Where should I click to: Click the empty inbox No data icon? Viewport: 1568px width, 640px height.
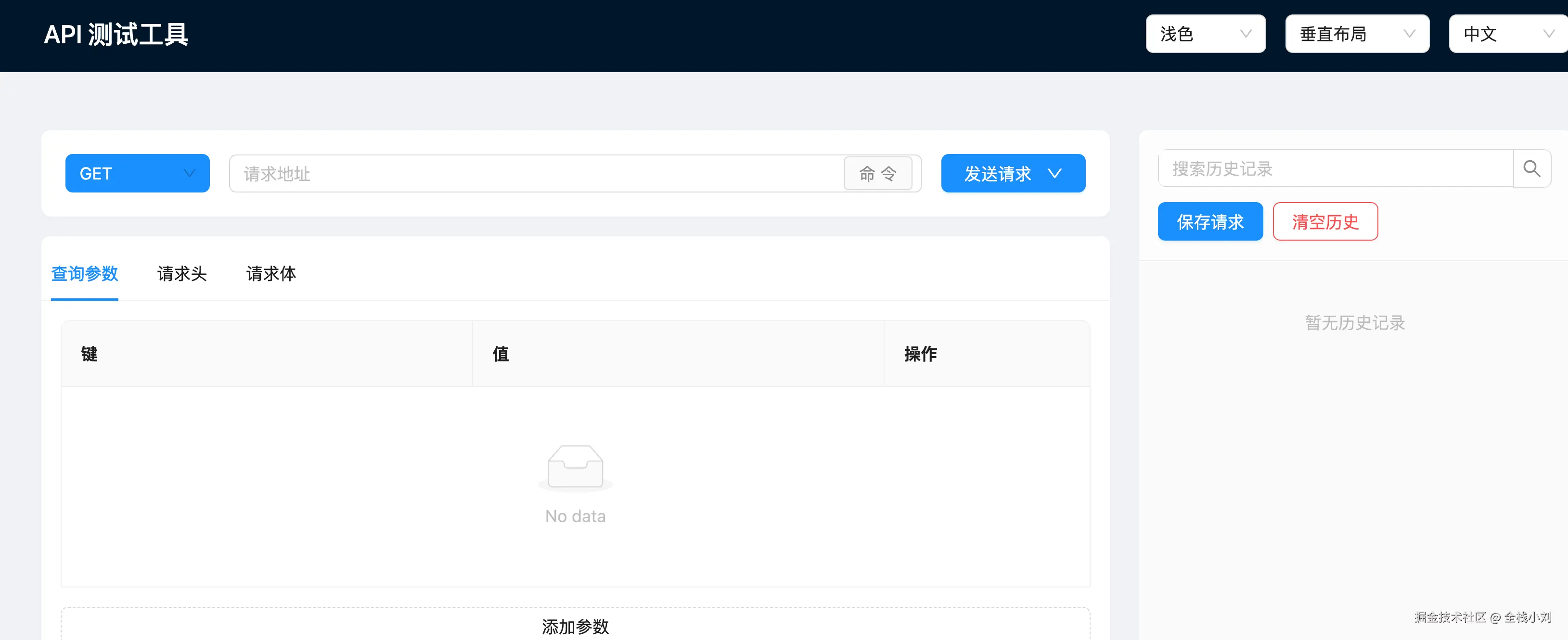[575, 467]
